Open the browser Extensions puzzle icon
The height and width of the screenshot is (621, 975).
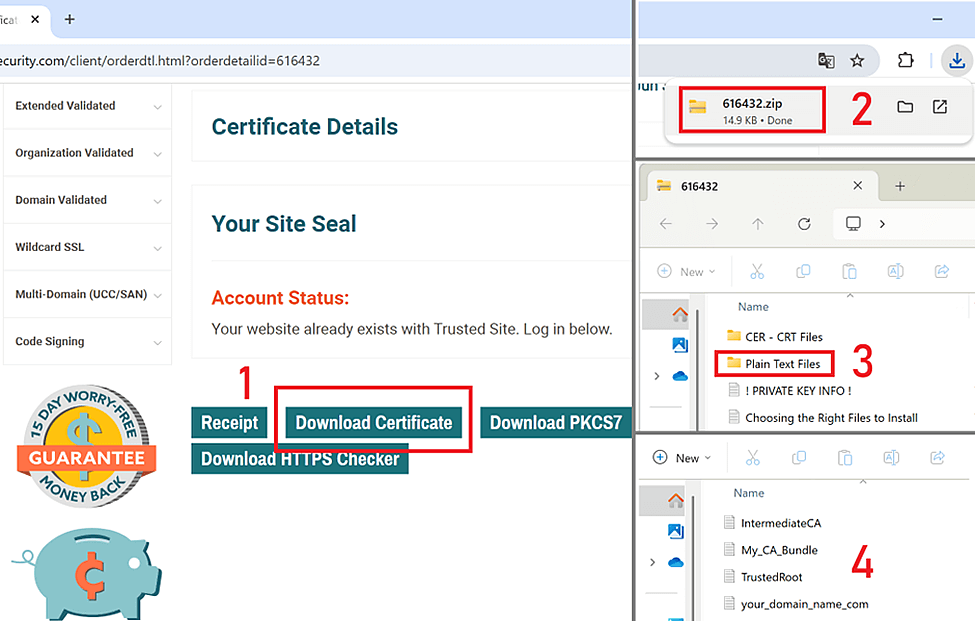point(905,60)
